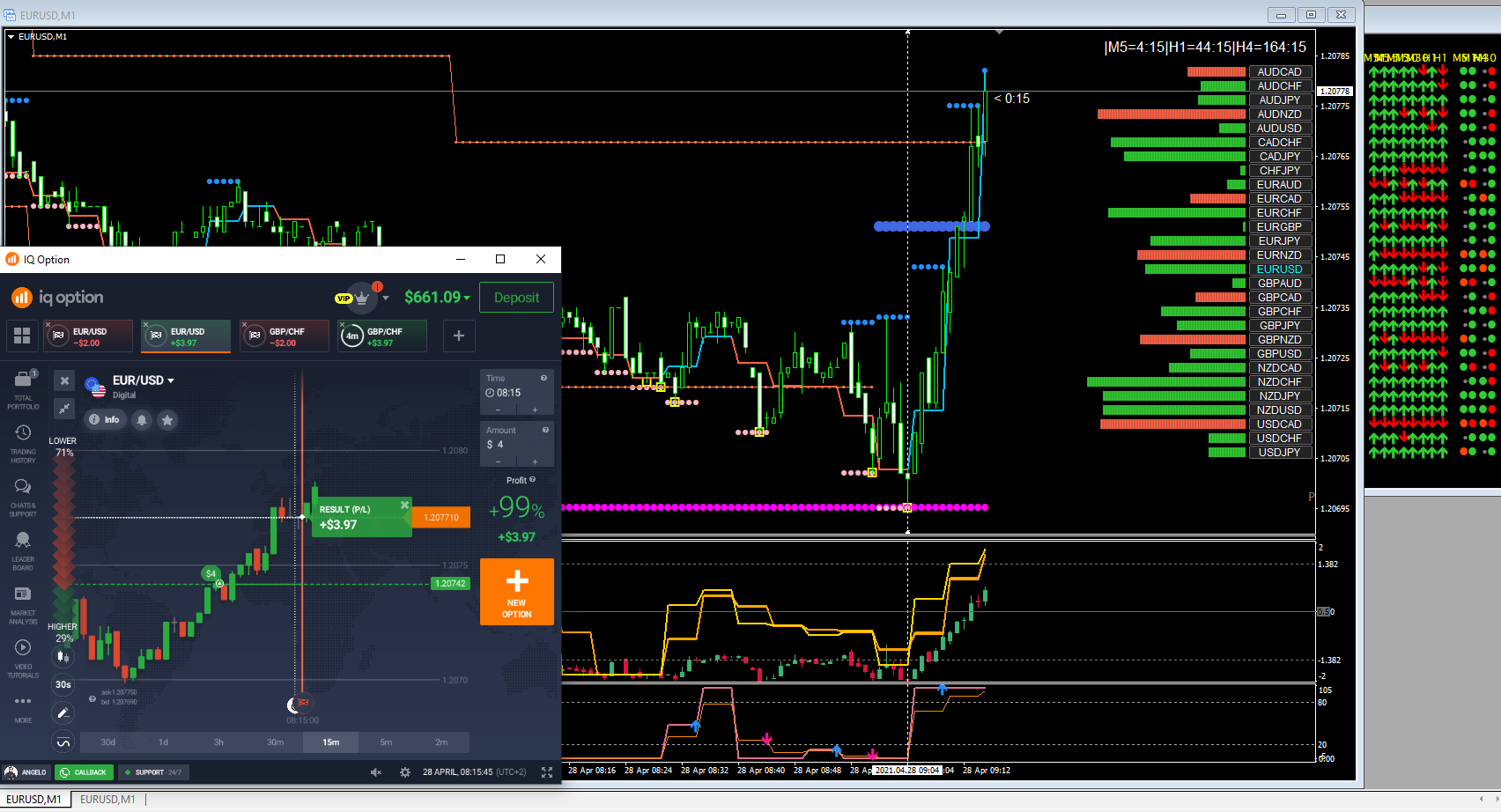Expand the EURUSD,M1 chart title triangle
The width and height of the screenshot is (1501, 812).
[11, 37]
